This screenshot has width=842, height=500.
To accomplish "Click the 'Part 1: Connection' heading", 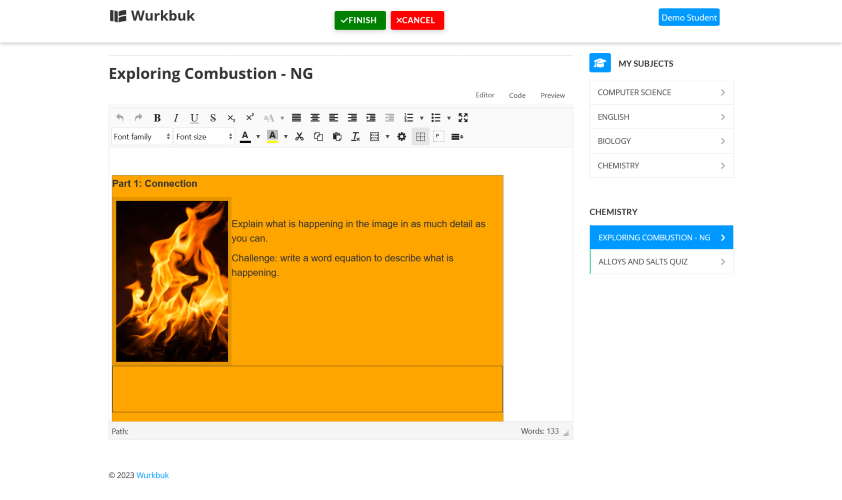I will [x=155, y=184].
